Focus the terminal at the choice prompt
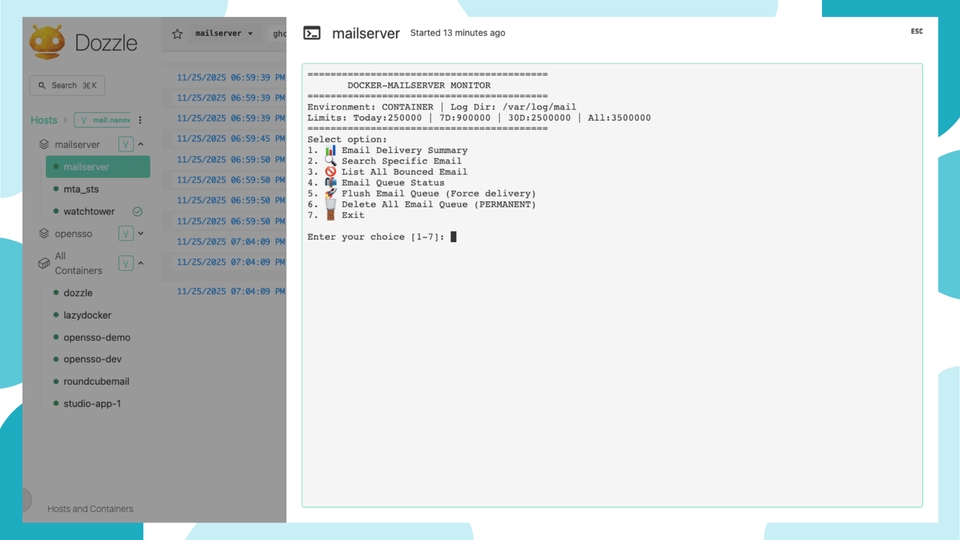Image resolution: width=960 pixels, height=540 pixels. [x=453, y=237]
